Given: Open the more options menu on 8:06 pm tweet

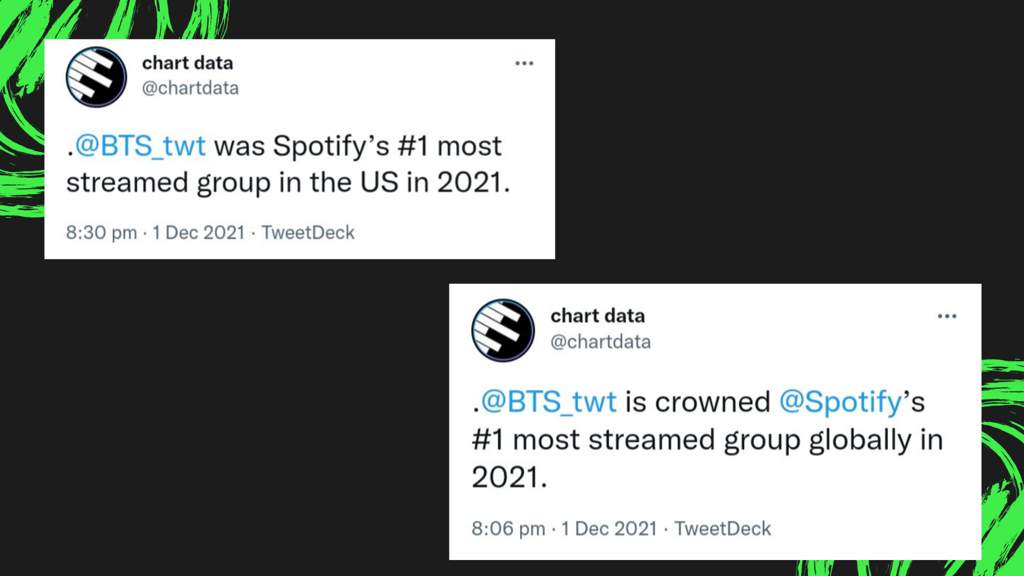Looking at the screenshot, I should (x=946, y=316).
